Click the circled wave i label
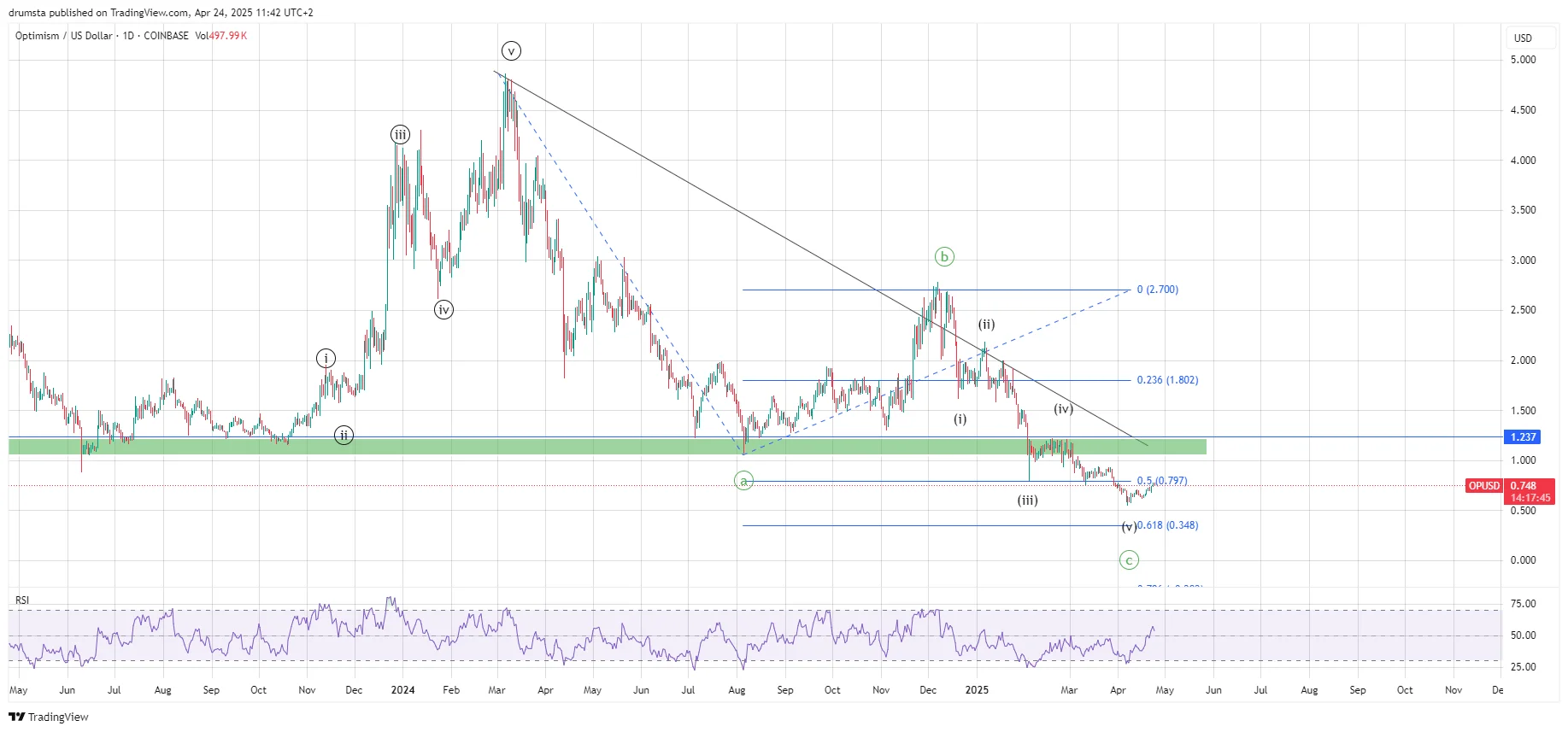1568x732 pixels. point(326,359)
